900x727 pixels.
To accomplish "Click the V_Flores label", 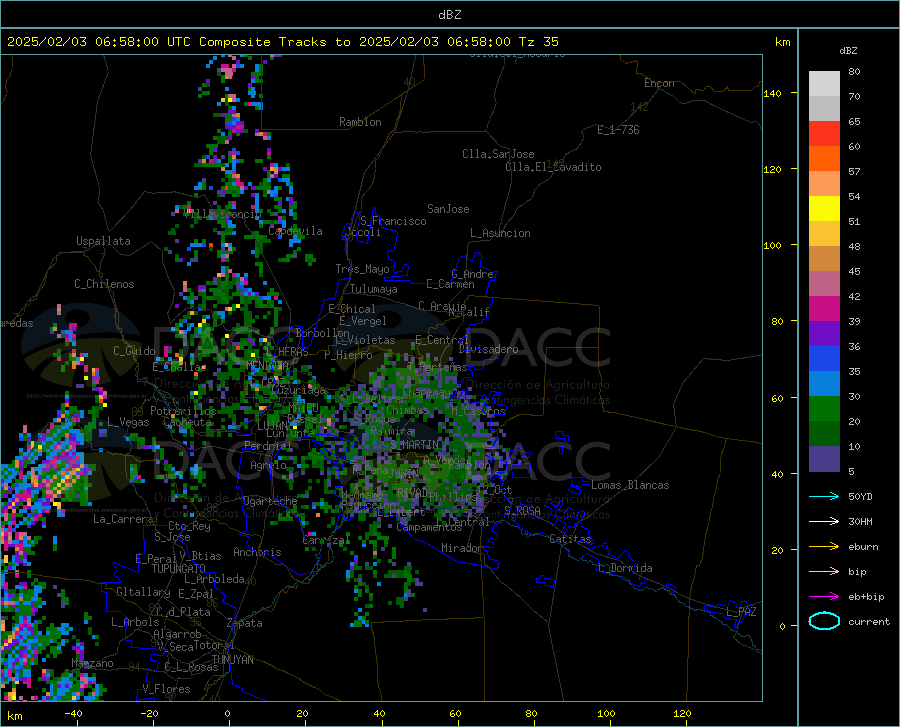I will pyautogui.click(x=166, y=689).
